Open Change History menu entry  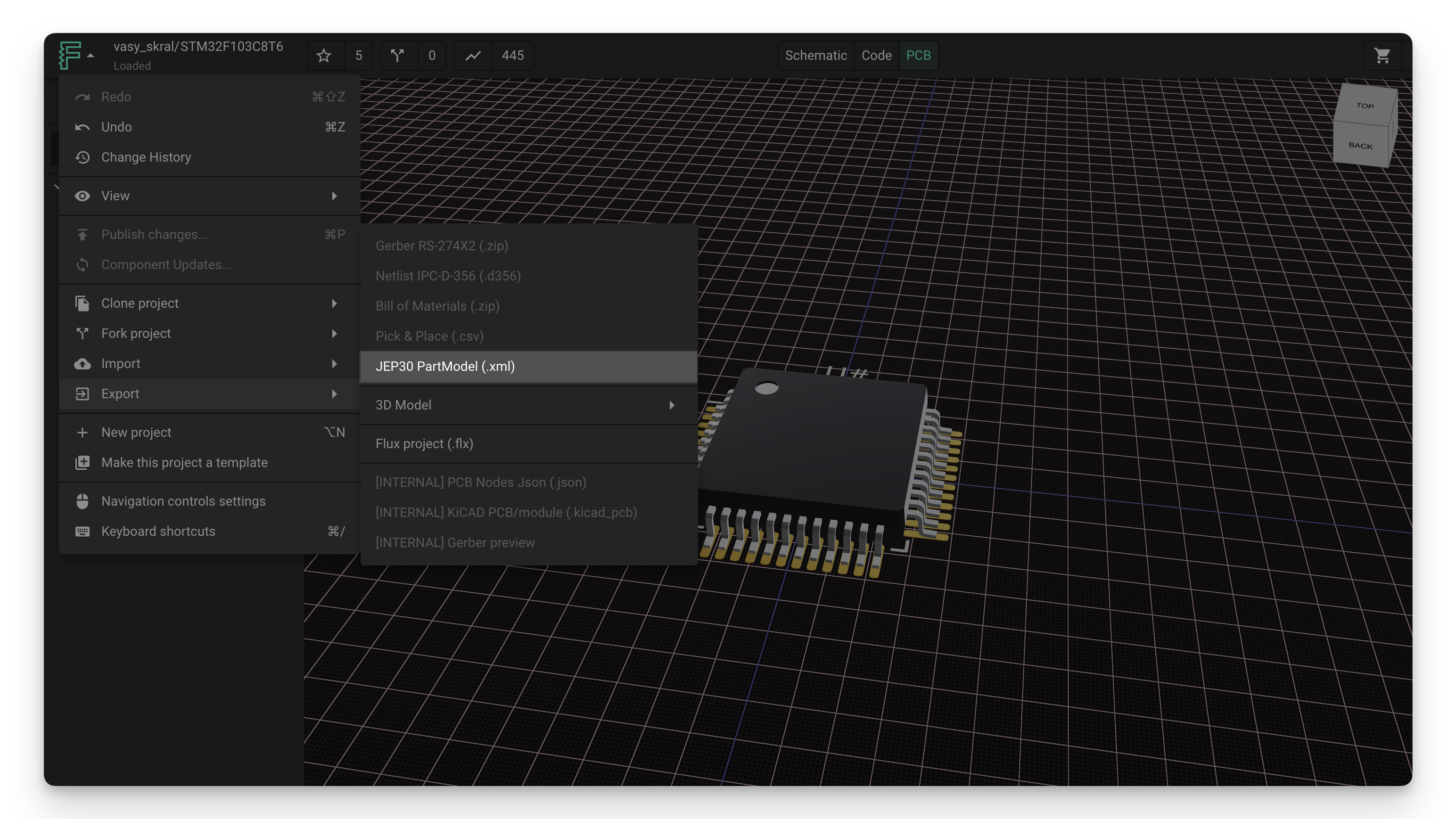[210, 157]
